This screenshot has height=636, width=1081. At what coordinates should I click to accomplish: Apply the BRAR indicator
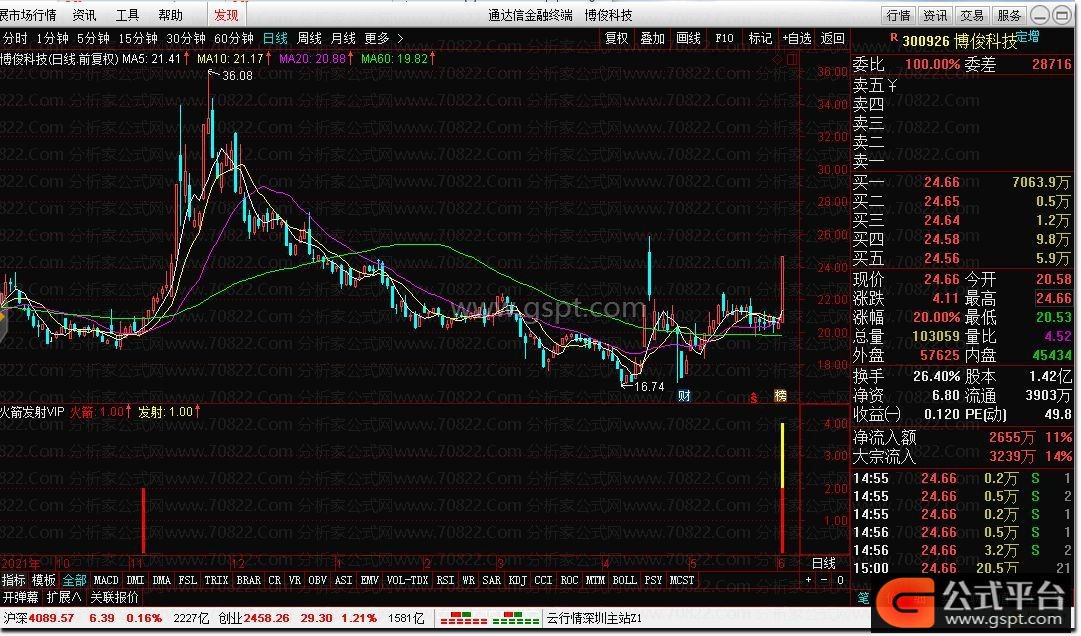pos(248,580)
